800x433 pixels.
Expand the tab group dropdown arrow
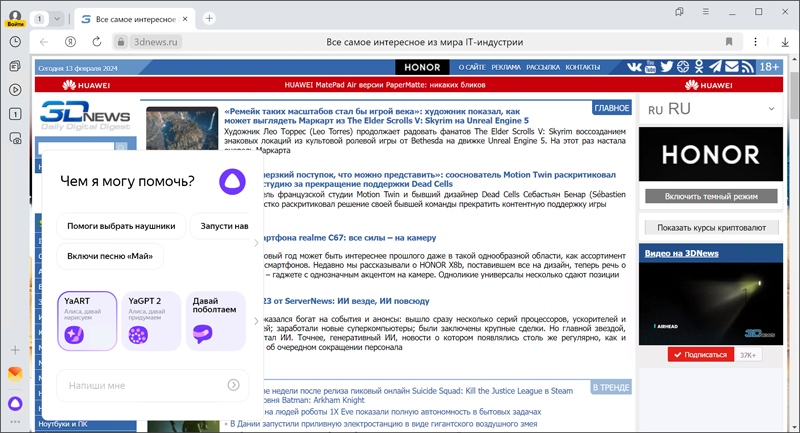[57, 19]
